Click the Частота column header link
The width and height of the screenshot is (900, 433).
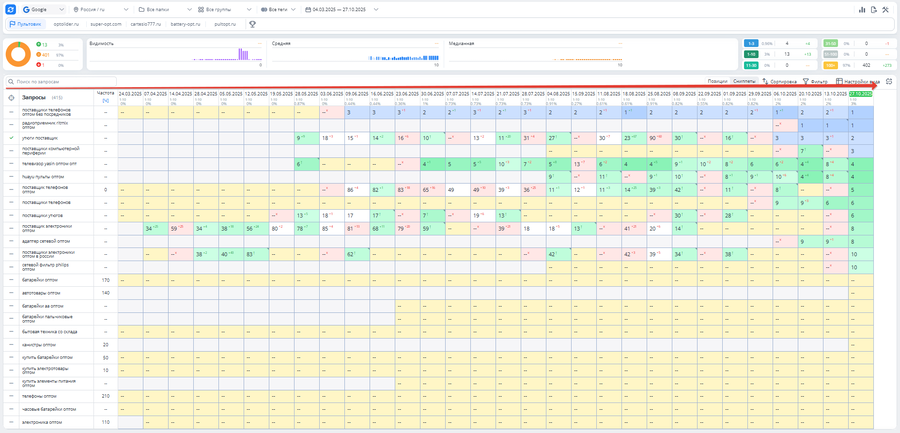tap(105, 94)
